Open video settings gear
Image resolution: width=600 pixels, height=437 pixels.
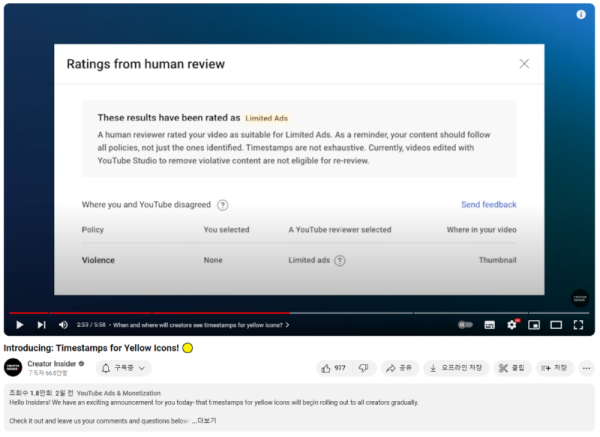tap(512, 325)
